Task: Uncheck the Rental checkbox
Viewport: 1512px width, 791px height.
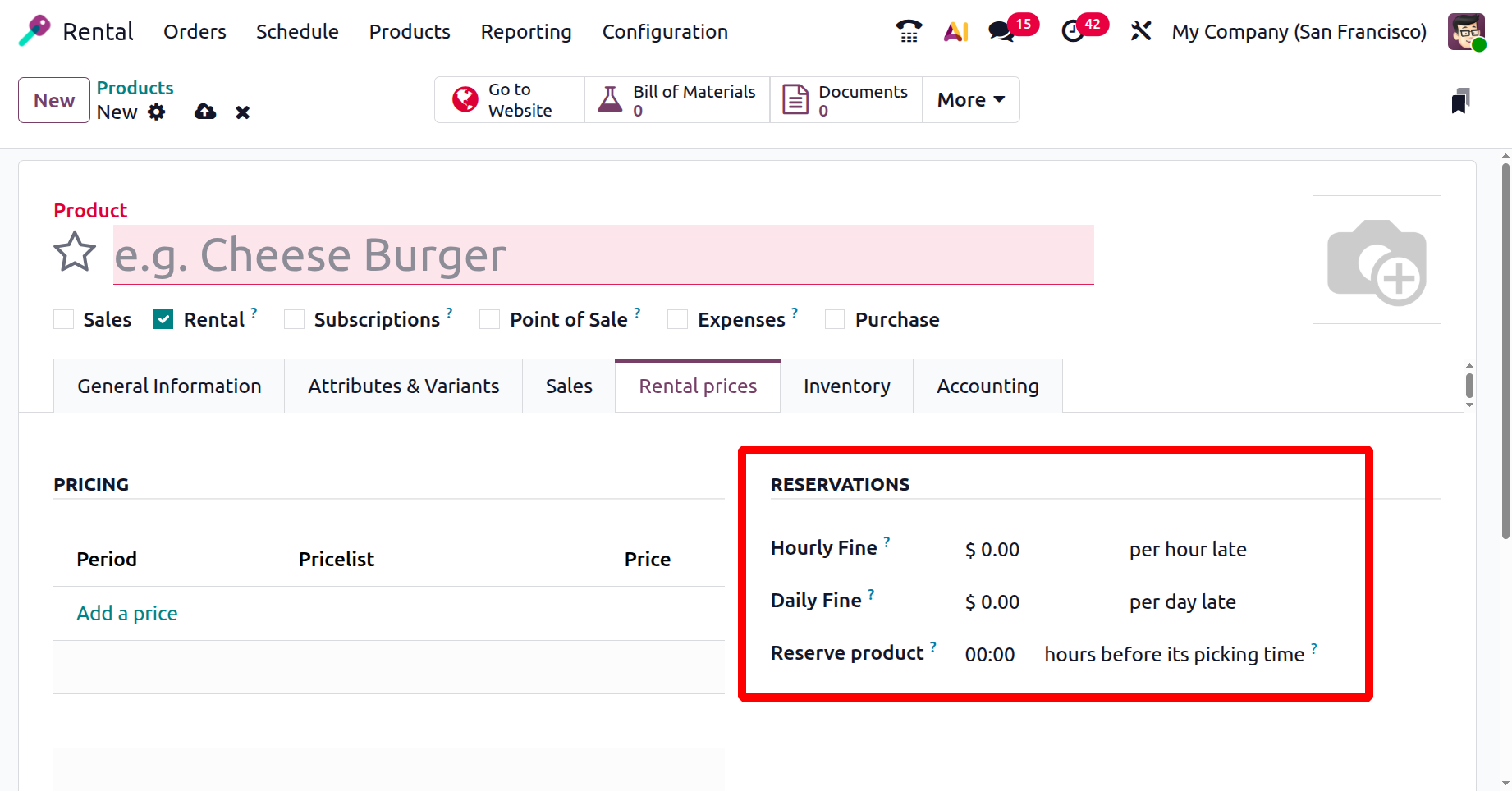Action: click(163, 319)
